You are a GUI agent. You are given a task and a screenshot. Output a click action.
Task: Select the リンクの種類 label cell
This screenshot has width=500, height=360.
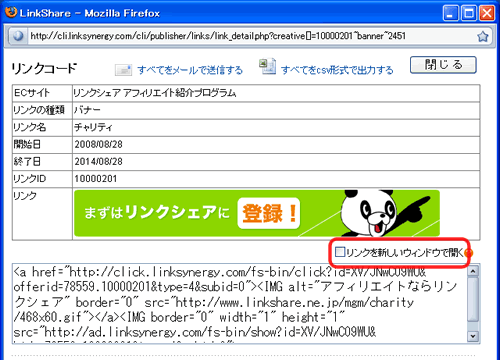[x=42, y=110]
